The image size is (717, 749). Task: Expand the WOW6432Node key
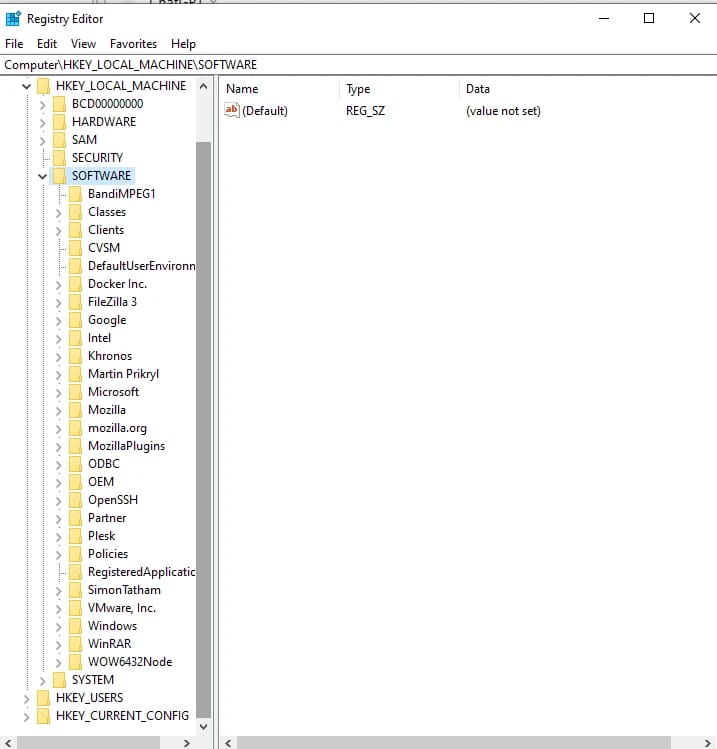tap(58, 663)
